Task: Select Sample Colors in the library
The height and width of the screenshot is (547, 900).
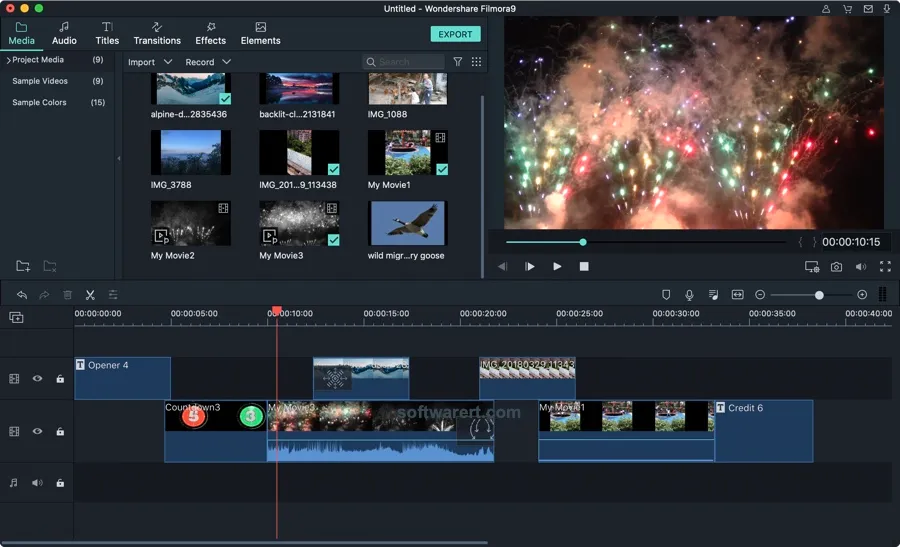Action: pyautogui.click(x=39, y=102)
